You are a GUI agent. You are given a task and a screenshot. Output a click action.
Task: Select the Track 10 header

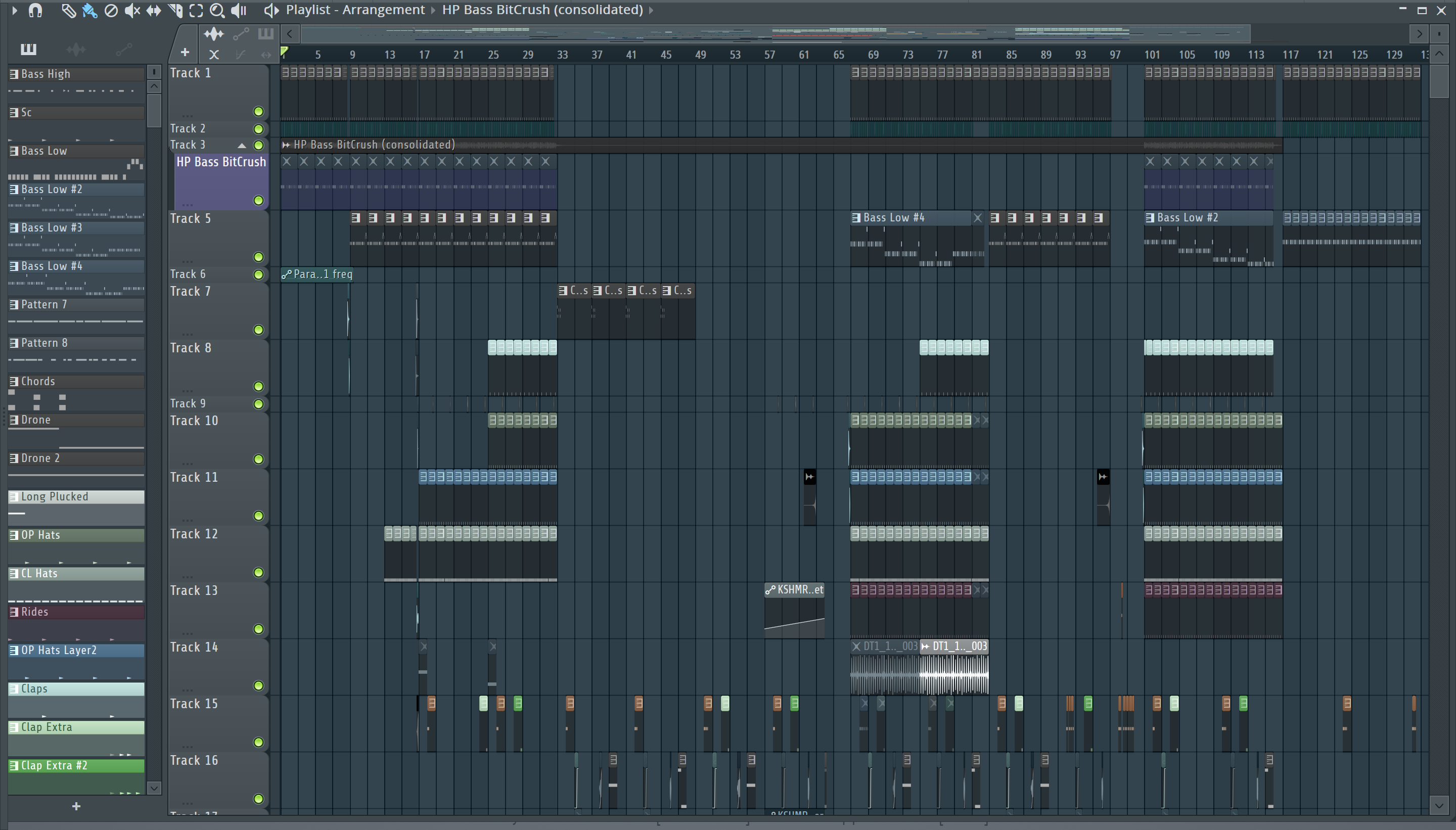pos(218,440)
